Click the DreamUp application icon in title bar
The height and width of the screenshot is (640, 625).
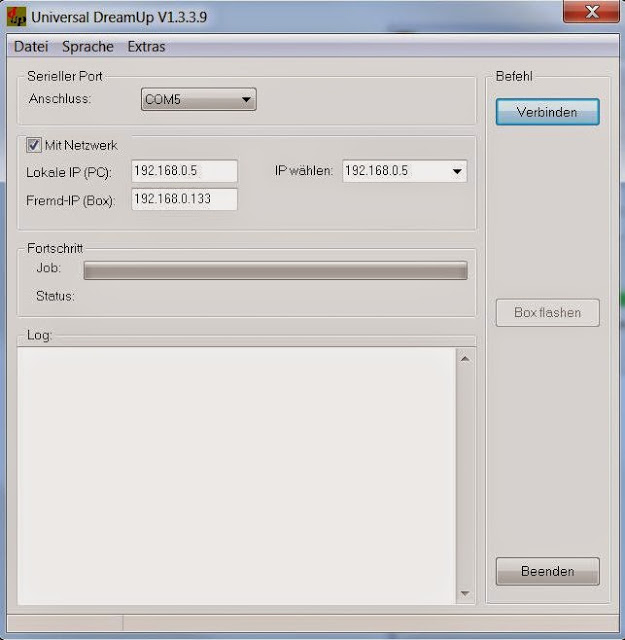17,17
